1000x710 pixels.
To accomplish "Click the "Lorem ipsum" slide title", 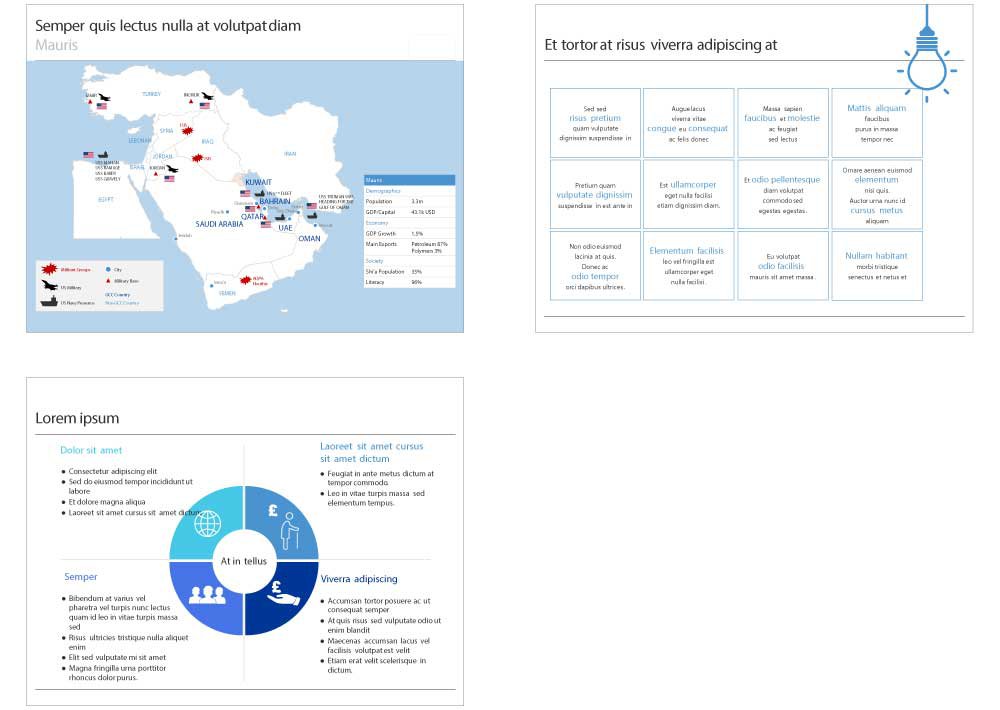I will point(77,418).
